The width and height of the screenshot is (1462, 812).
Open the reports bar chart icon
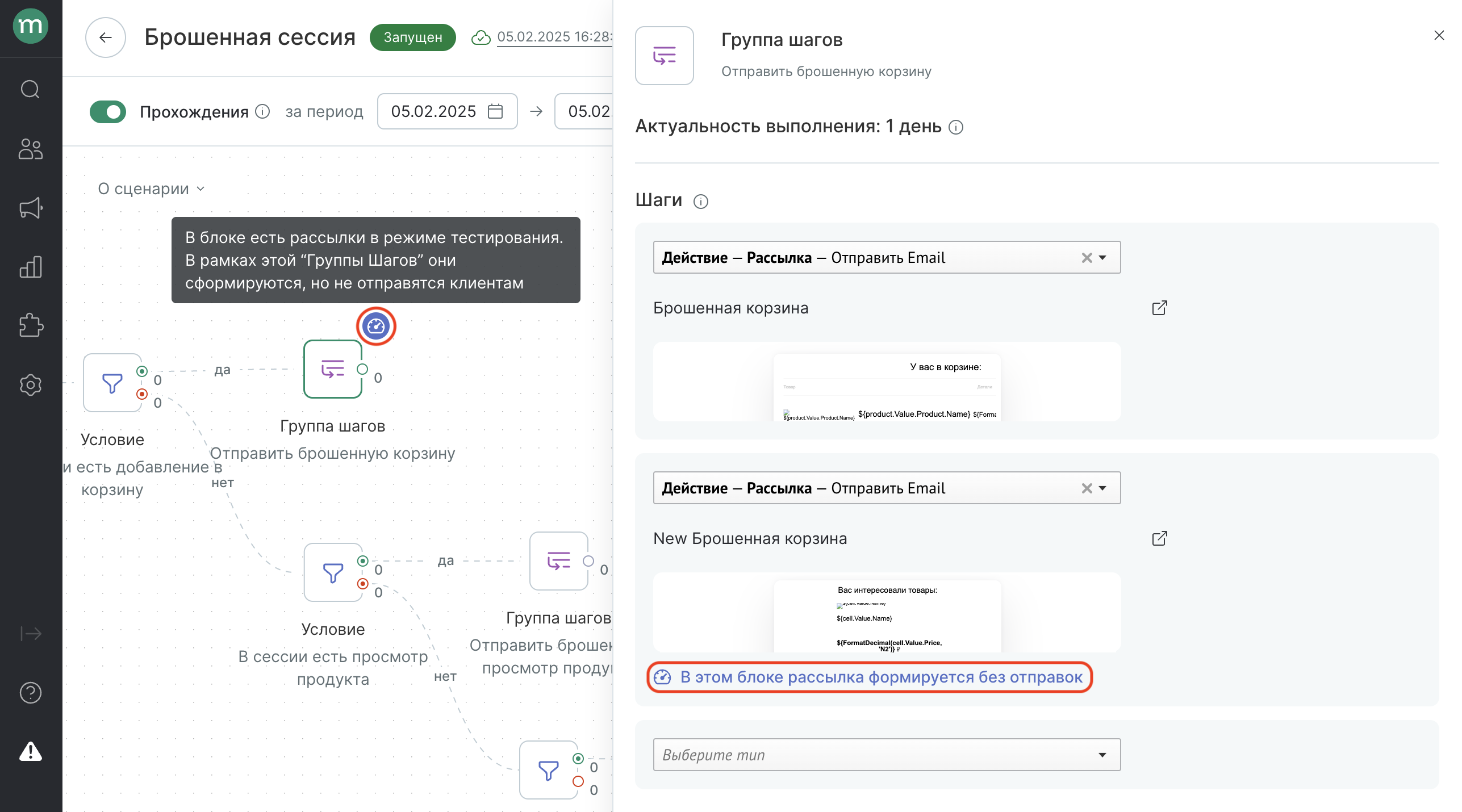click(31, 267)
